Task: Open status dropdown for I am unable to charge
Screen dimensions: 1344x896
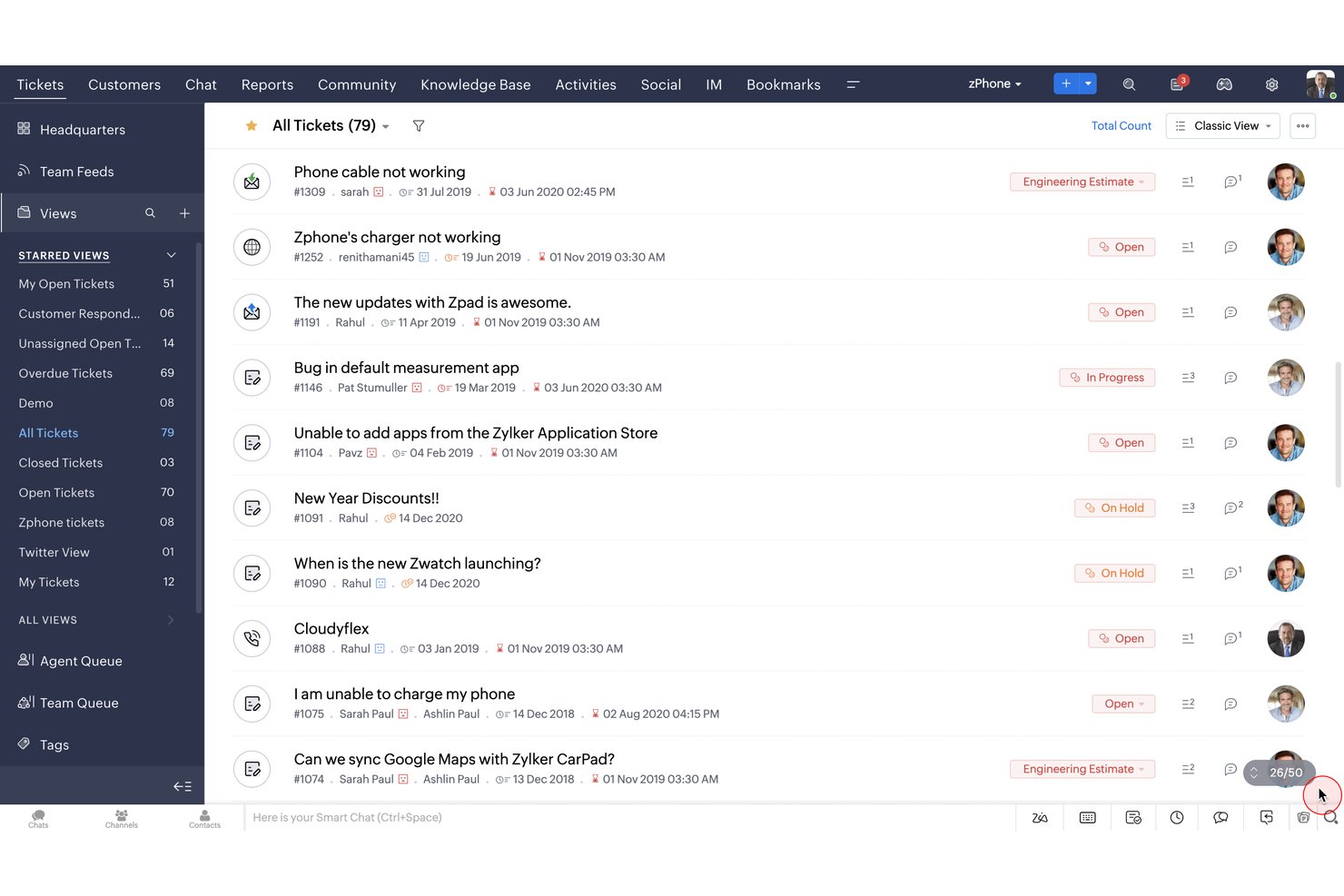Action: (1123, 704)
